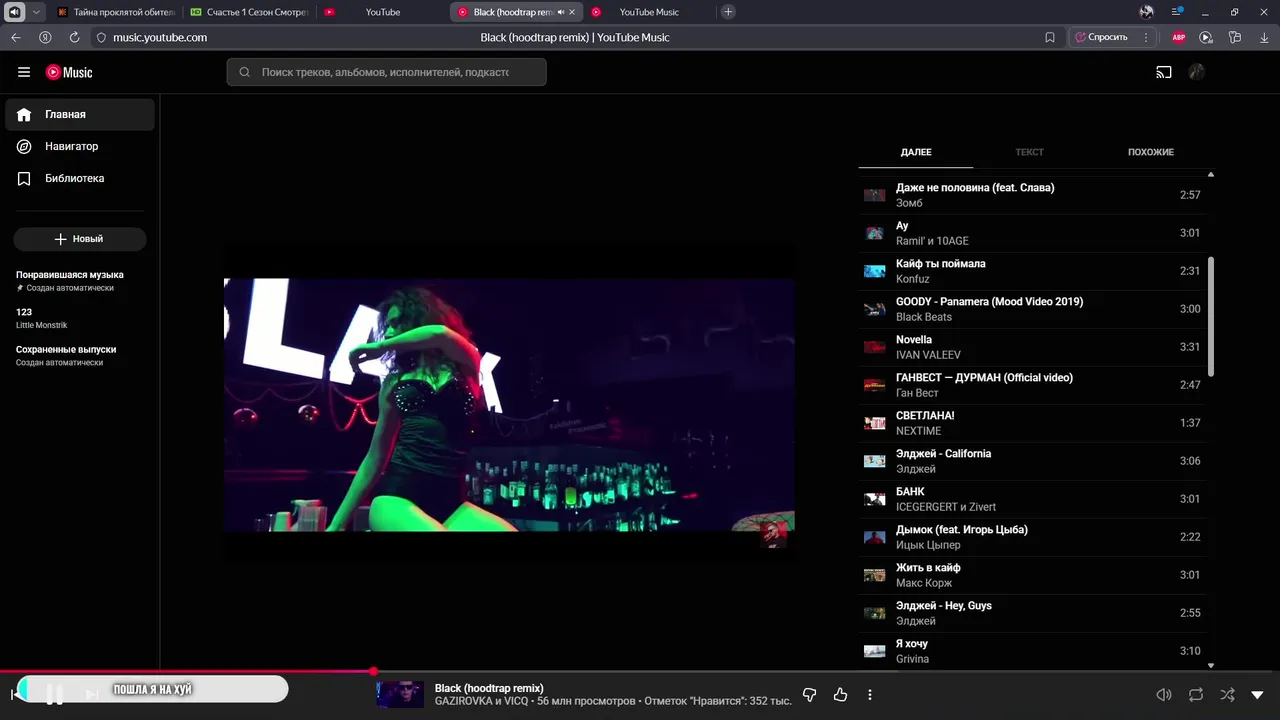Play Novella by IVAN VALEEV
Screen dimensions: 1280x720
1032,347
